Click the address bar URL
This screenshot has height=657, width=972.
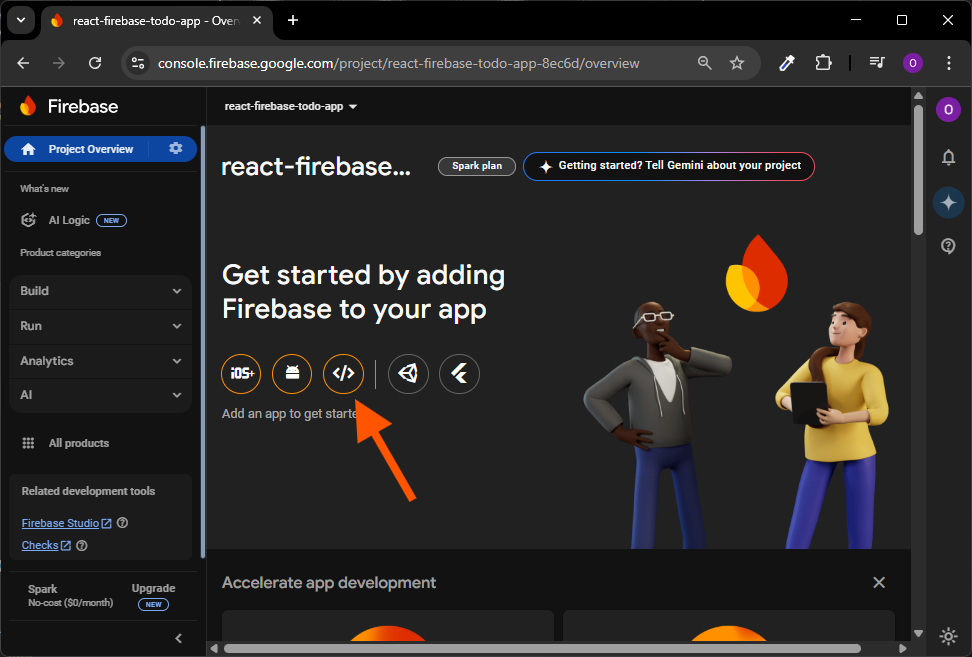pos(398,63)
